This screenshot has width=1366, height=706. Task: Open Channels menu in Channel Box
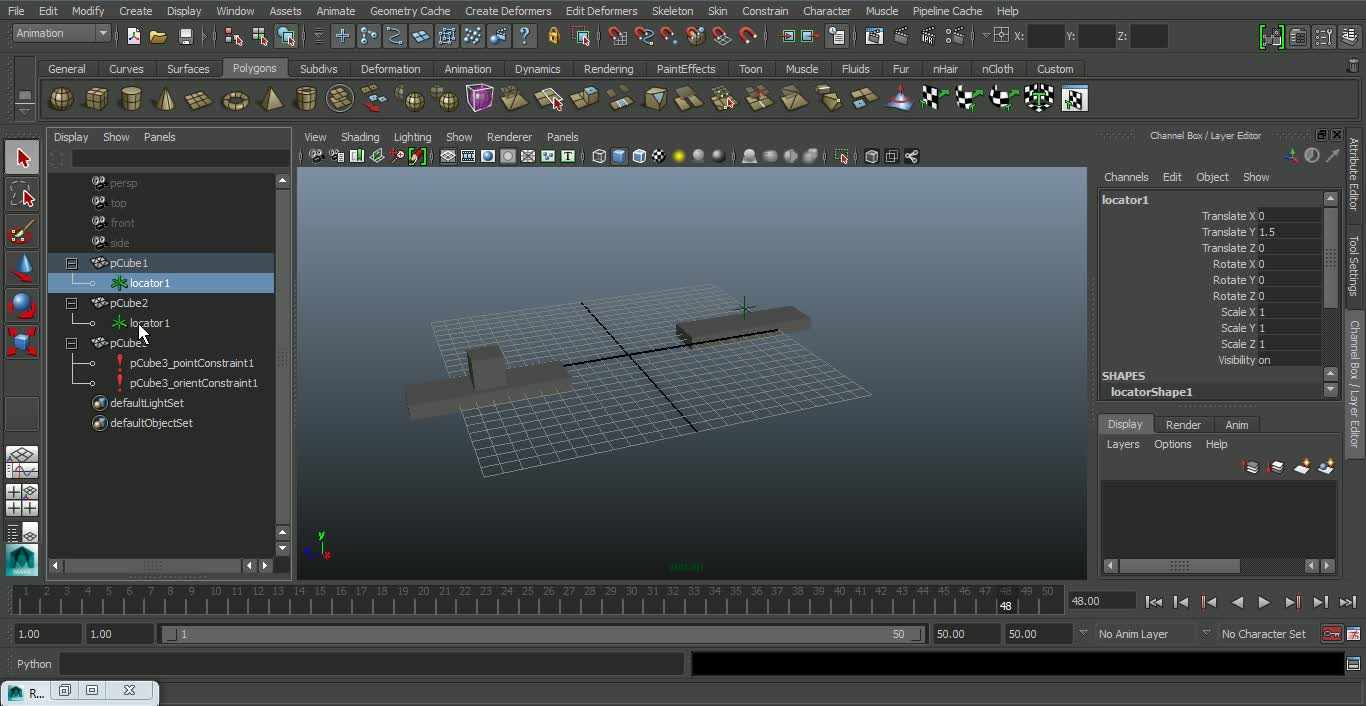coord(1126,177)
